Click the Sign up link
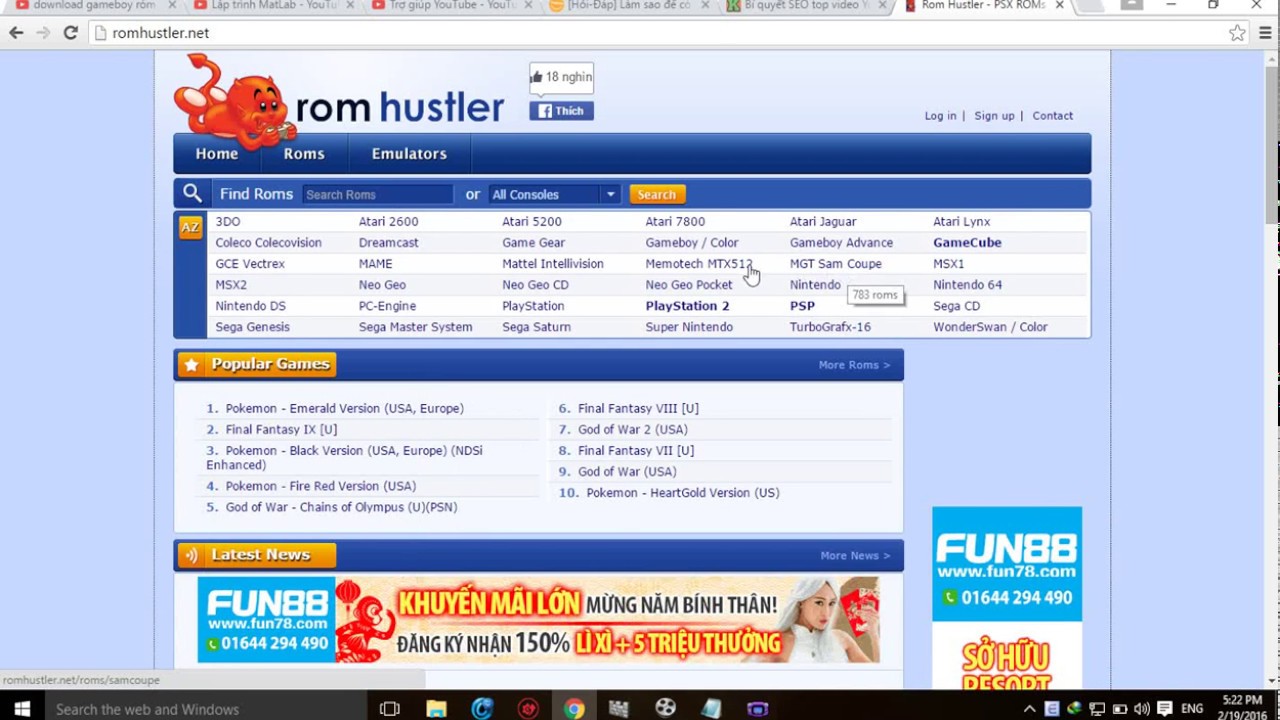 [994, 116]
